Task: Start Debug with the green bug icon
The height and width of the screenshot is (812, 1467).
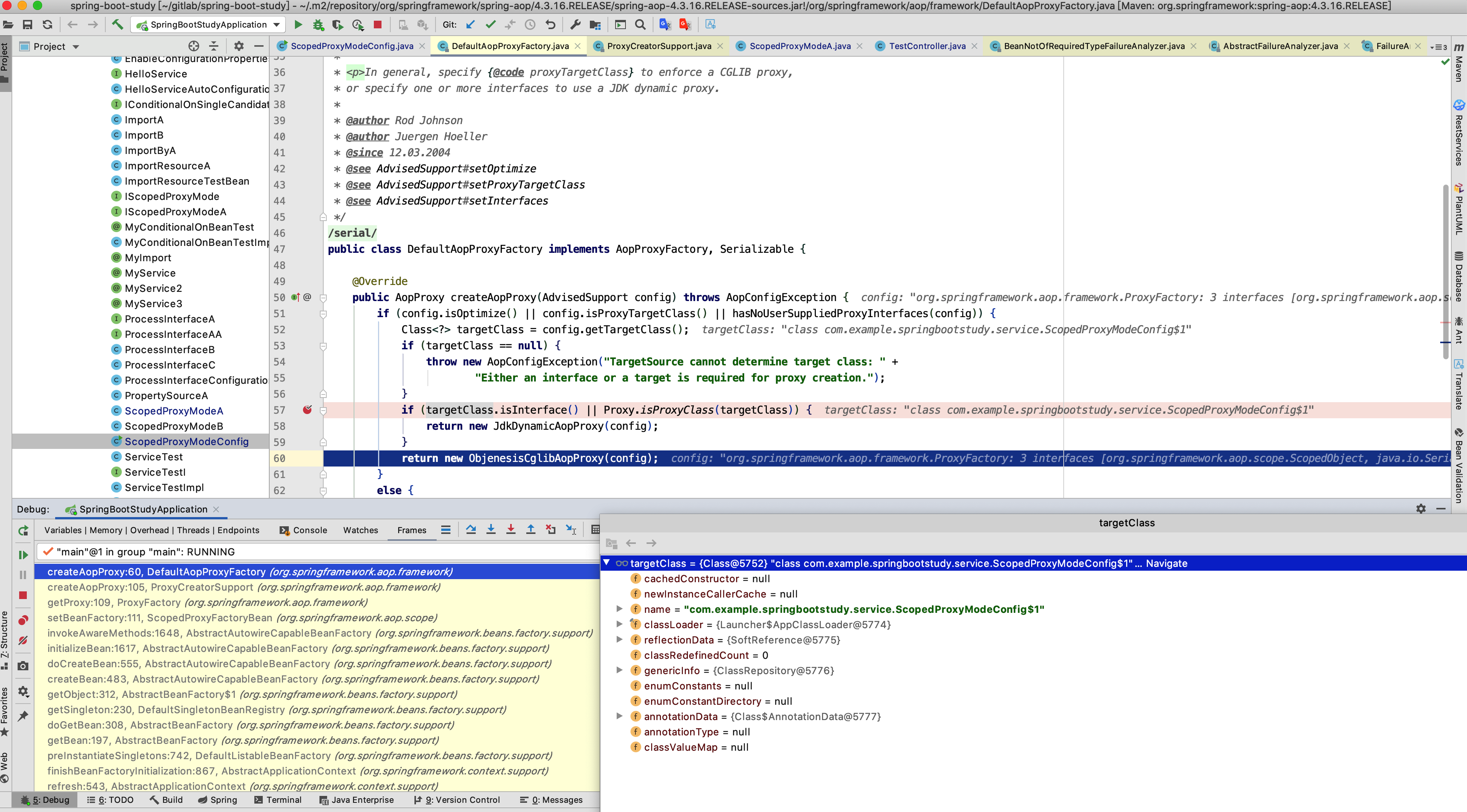Action: (x=318, y=25)
